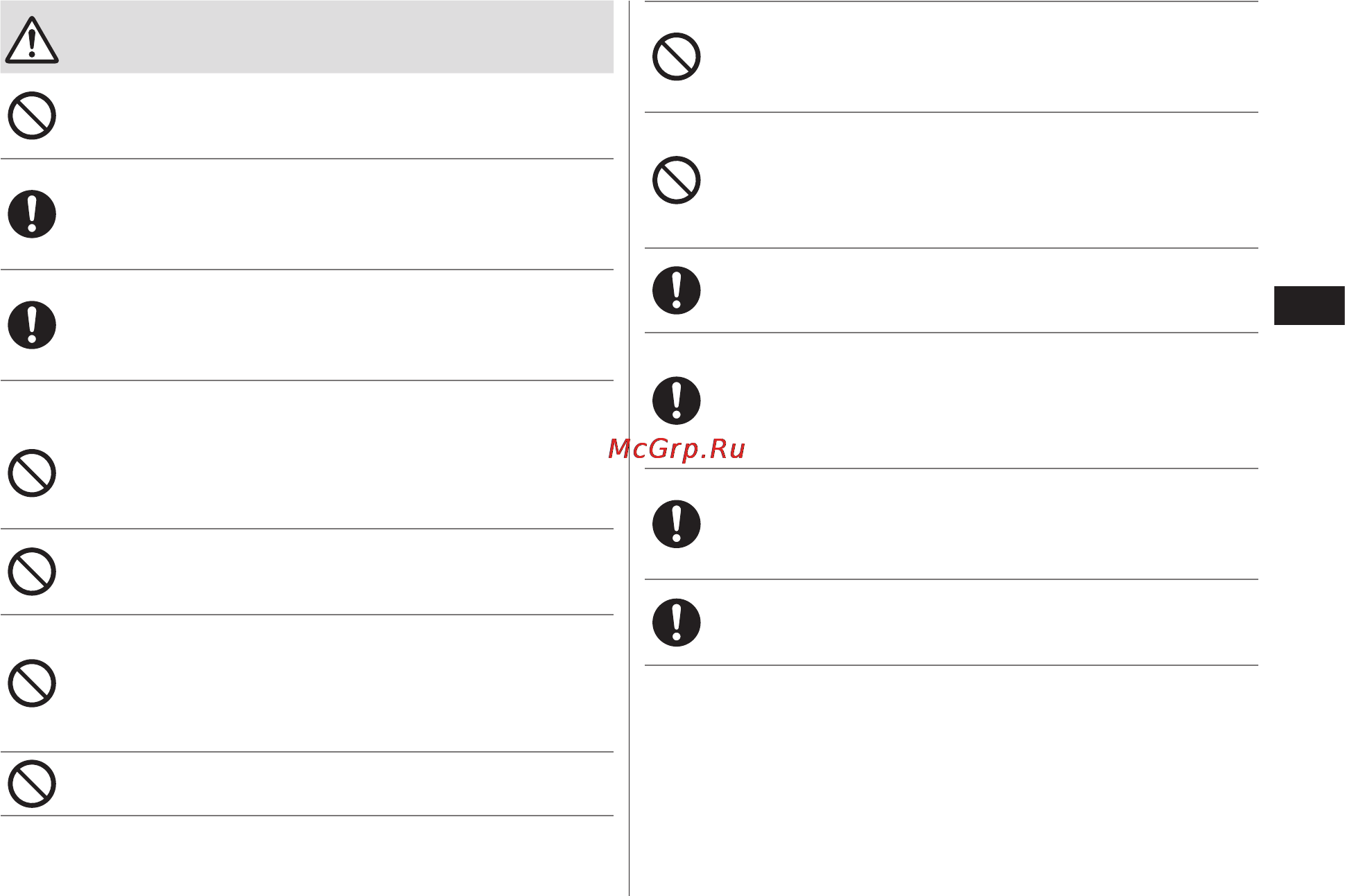Click the last exclamation icon in right column

[677, 622]
